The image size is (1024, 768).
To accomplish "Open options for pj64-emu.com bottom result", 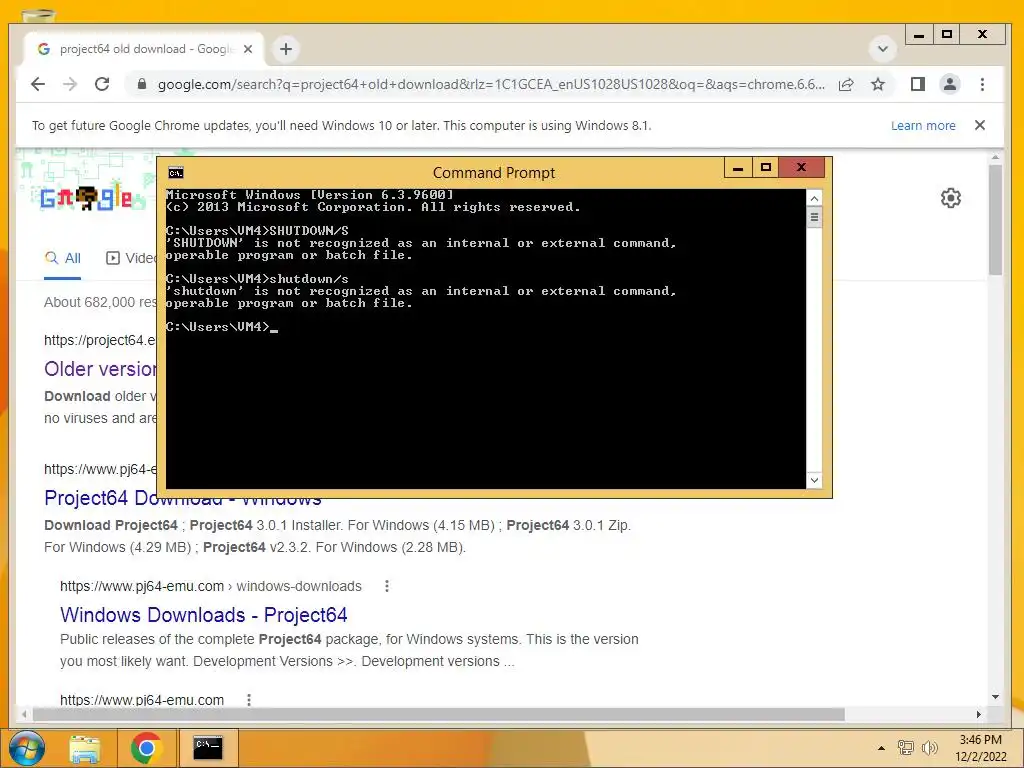I will point(249,699).
